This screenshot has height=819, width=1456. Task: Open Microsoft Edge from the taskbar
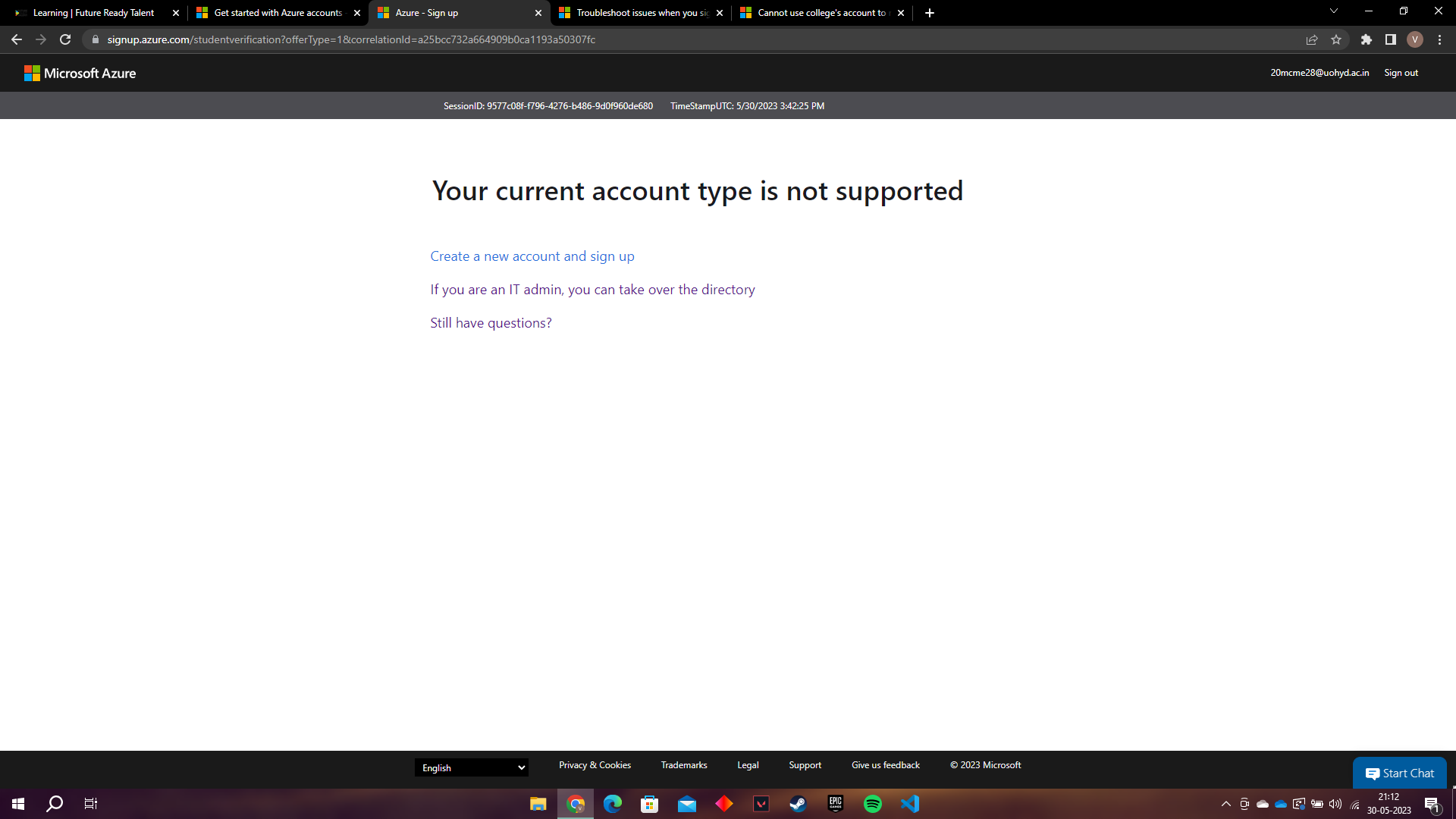point(612,803)
